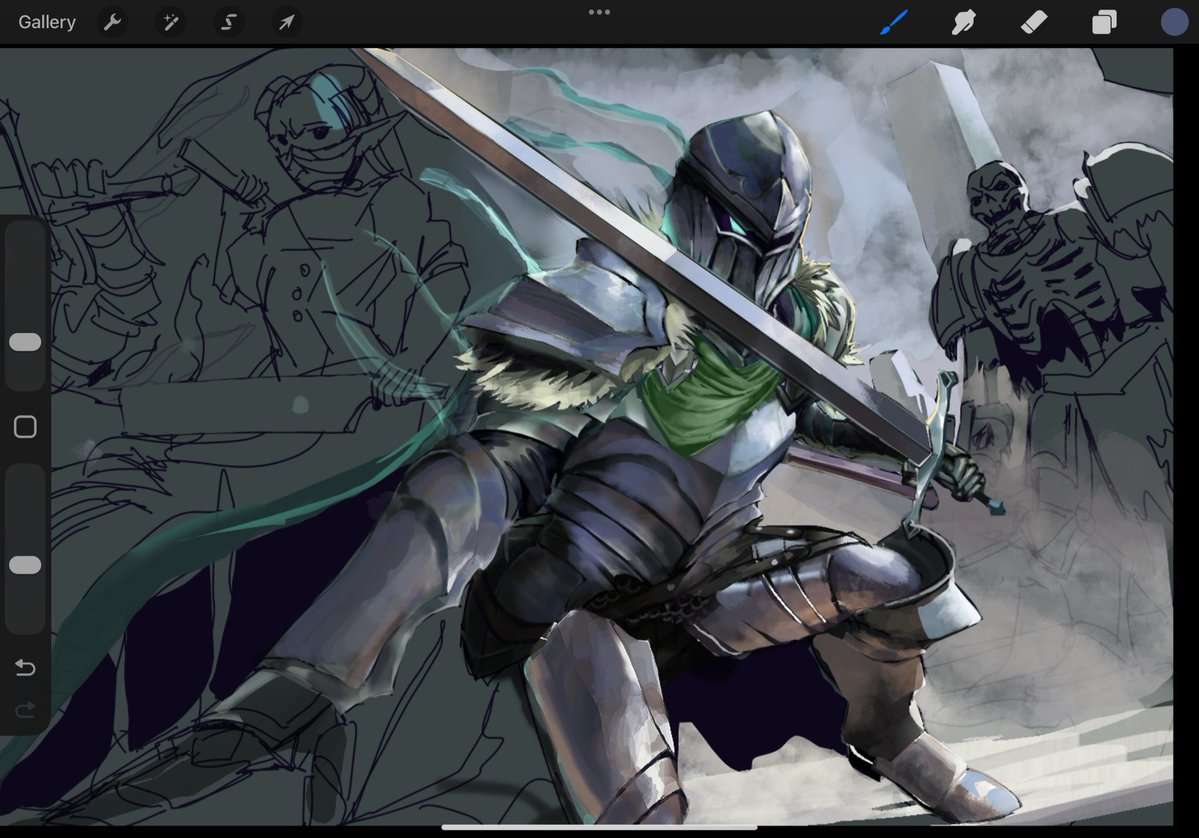Tap the square modify button in the sidebar
Viewport: 1199px width, 838px height.
coord(25,427)
